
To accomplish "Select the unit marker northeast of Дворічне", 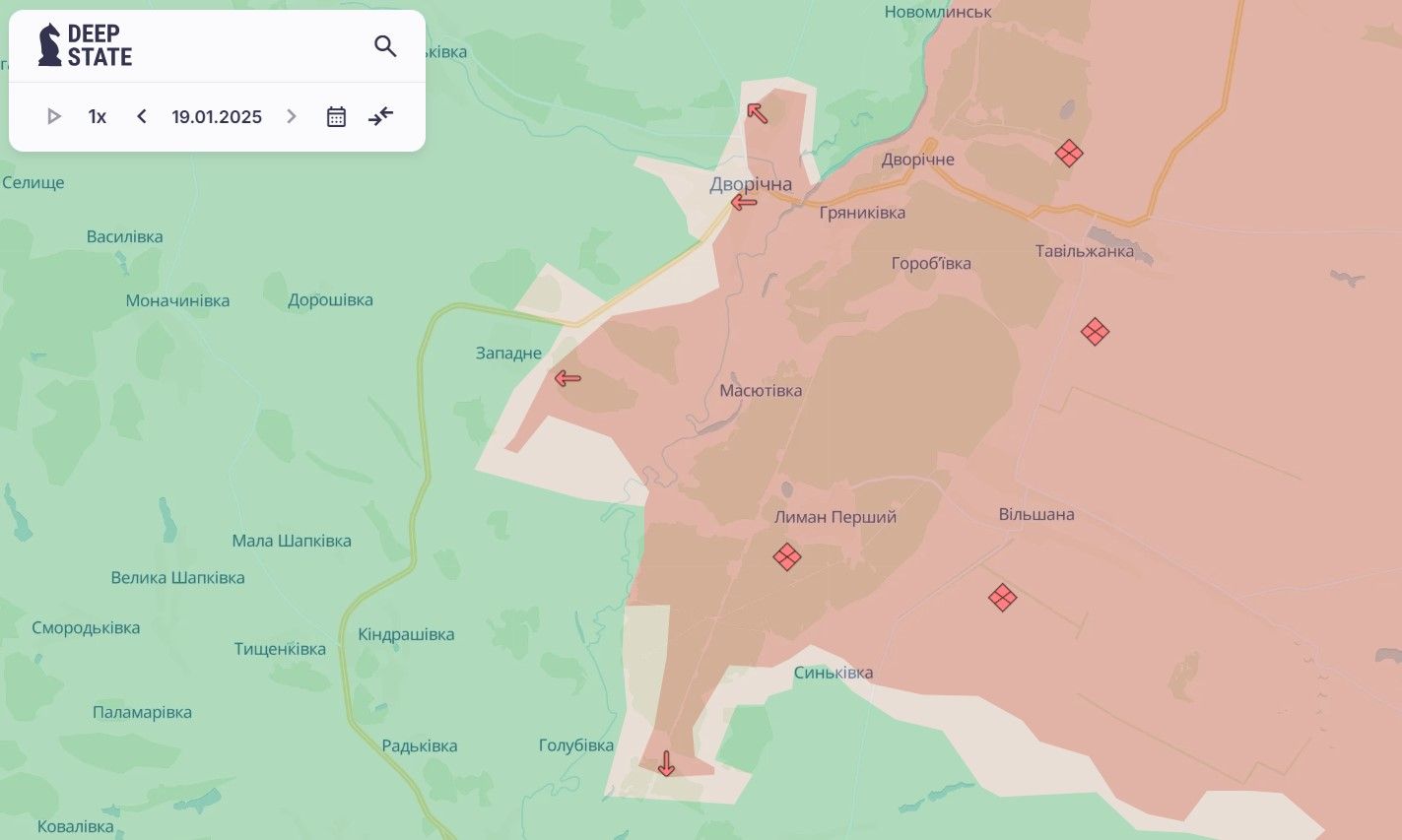I will [x=1069, y=153].
